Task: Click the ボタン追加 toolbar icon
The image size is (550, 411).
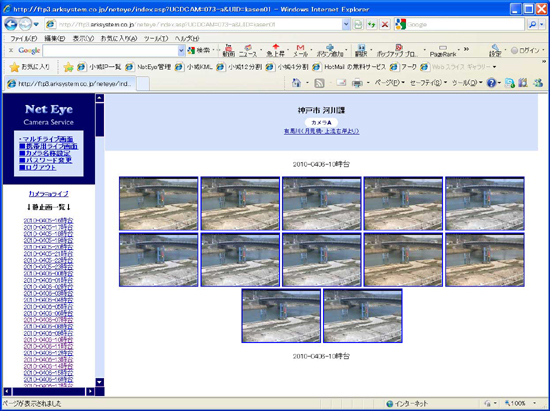Action: pyautogui.click(x=330, y=51)
